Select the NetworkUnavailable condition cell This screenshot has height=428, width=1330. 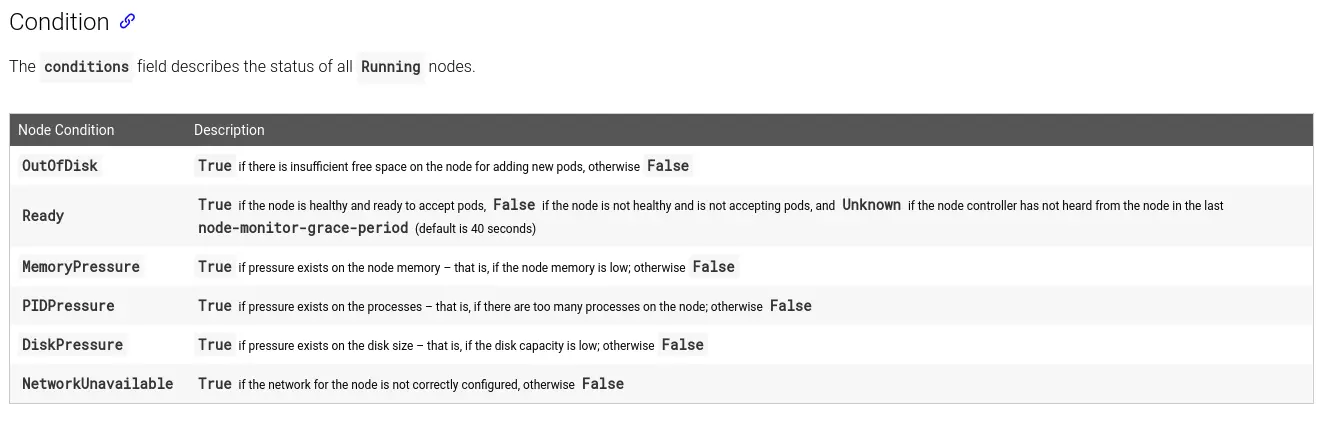tap(97, 384)
